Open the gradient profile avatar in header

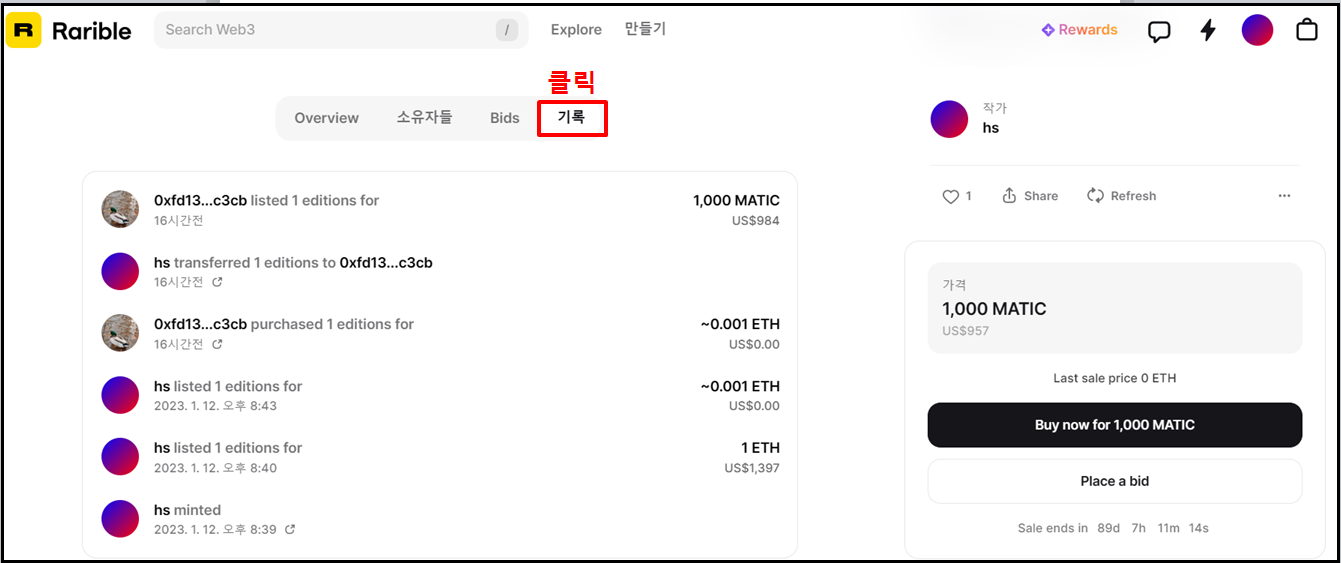1257,30
